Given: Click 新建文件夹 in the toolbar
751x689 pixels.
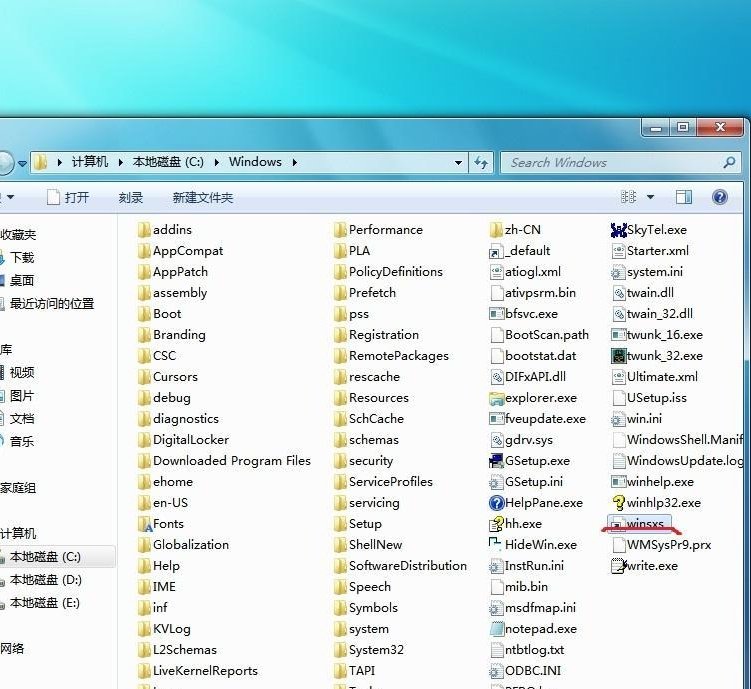Looking at the screenshot, I should click(203, 197).
